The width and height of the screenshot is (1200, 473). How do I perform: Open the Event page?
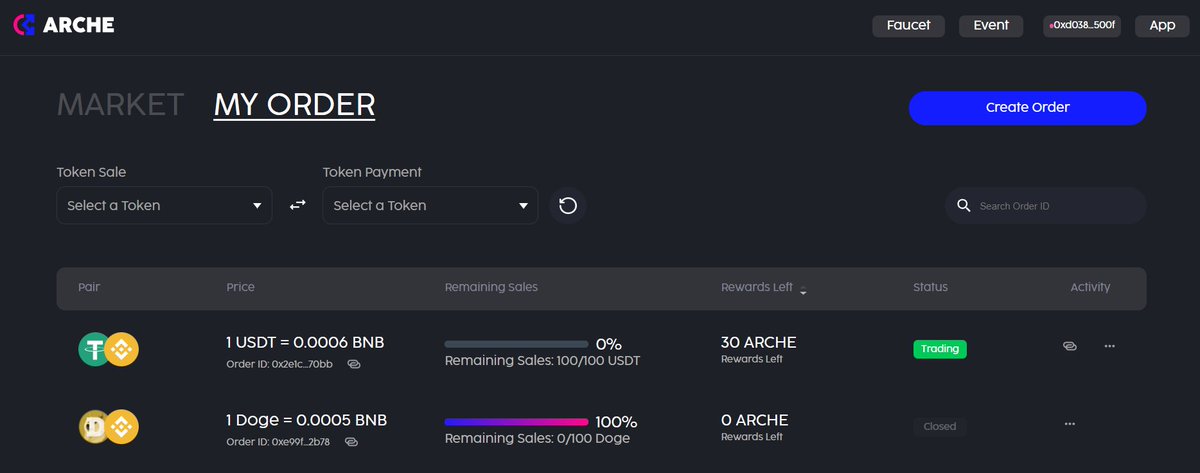tap(991, 26)
